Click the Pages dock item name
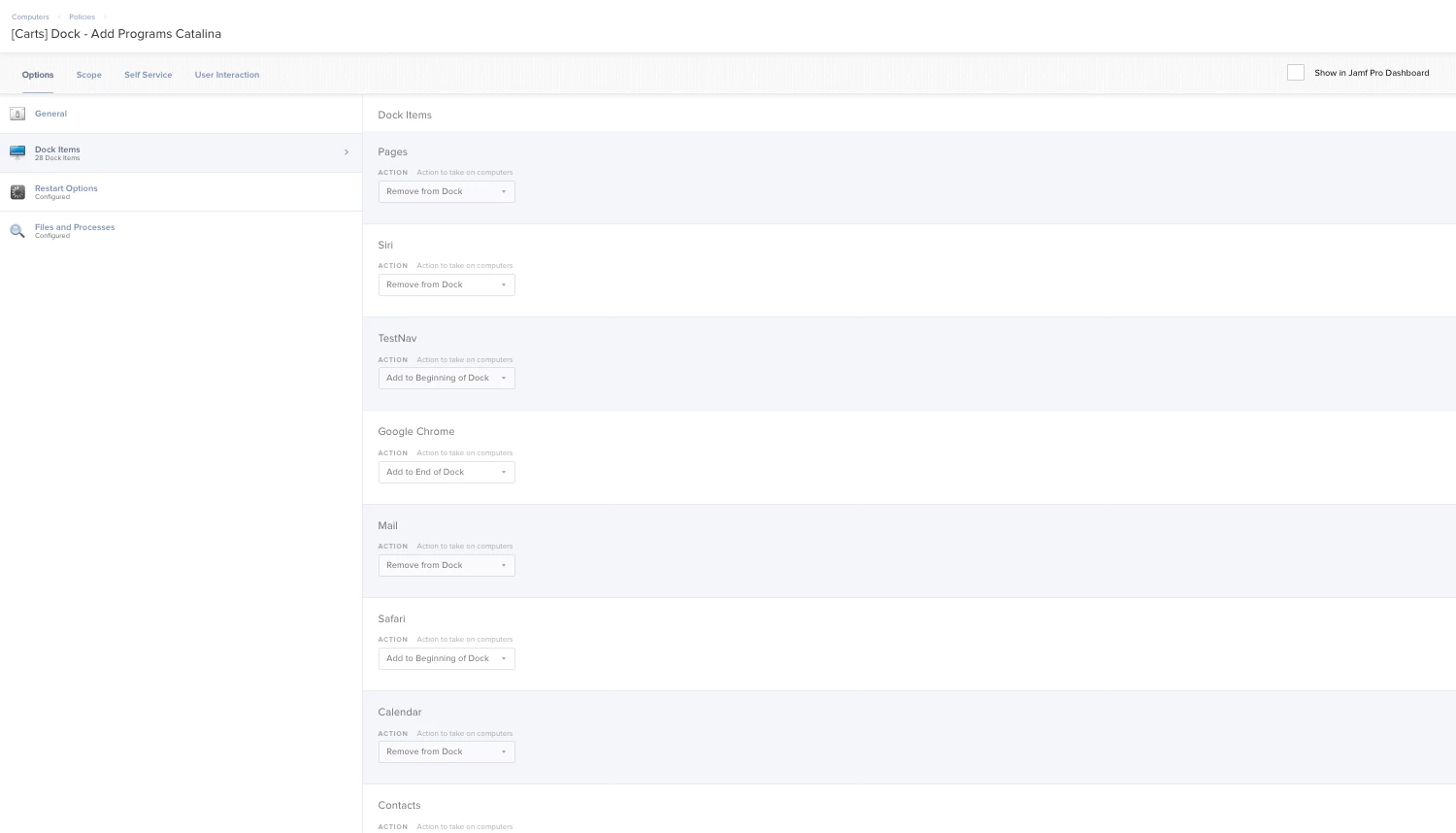Viewport: 1456px width, 833px height. tap(393, 151)
